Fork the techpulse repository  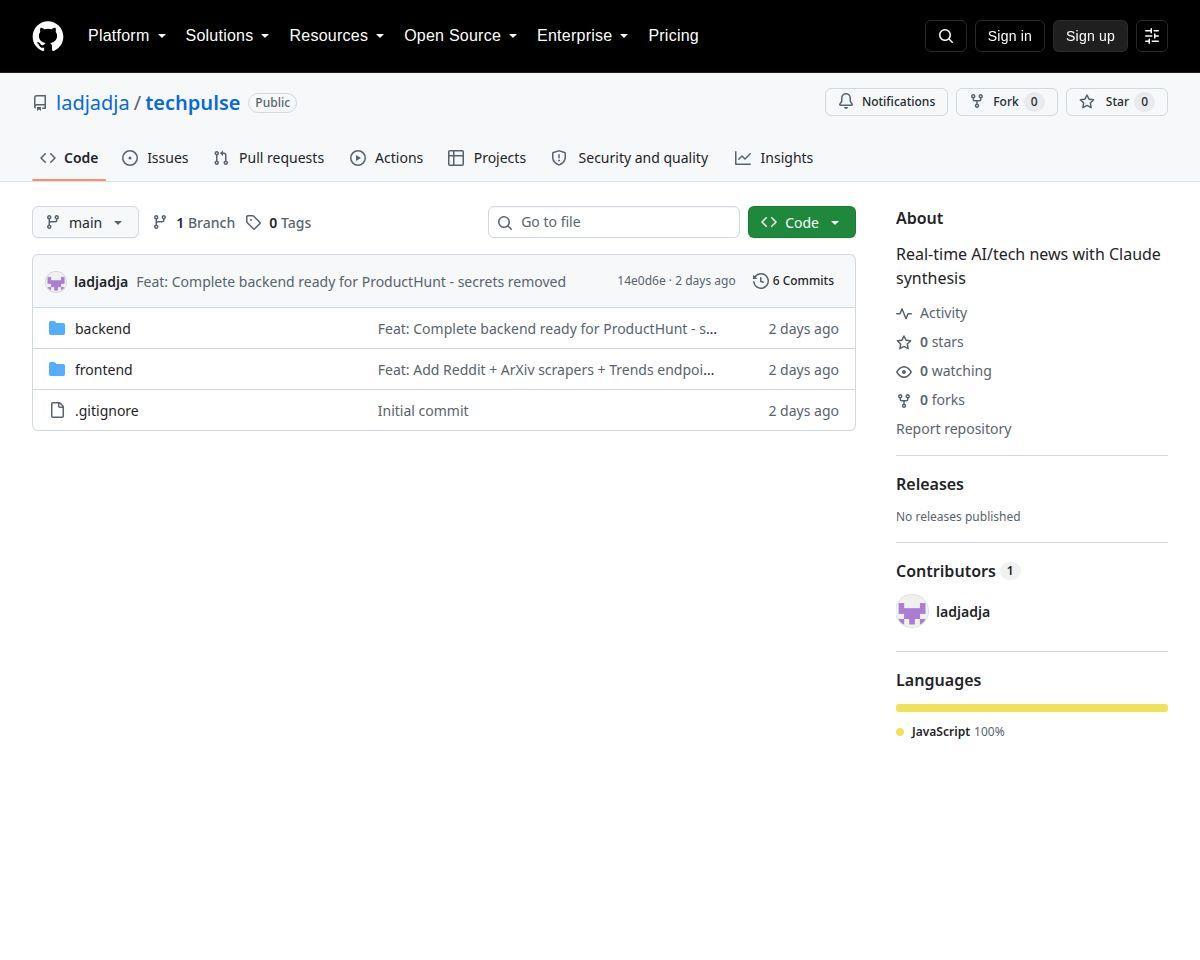tap(1007, 102)
